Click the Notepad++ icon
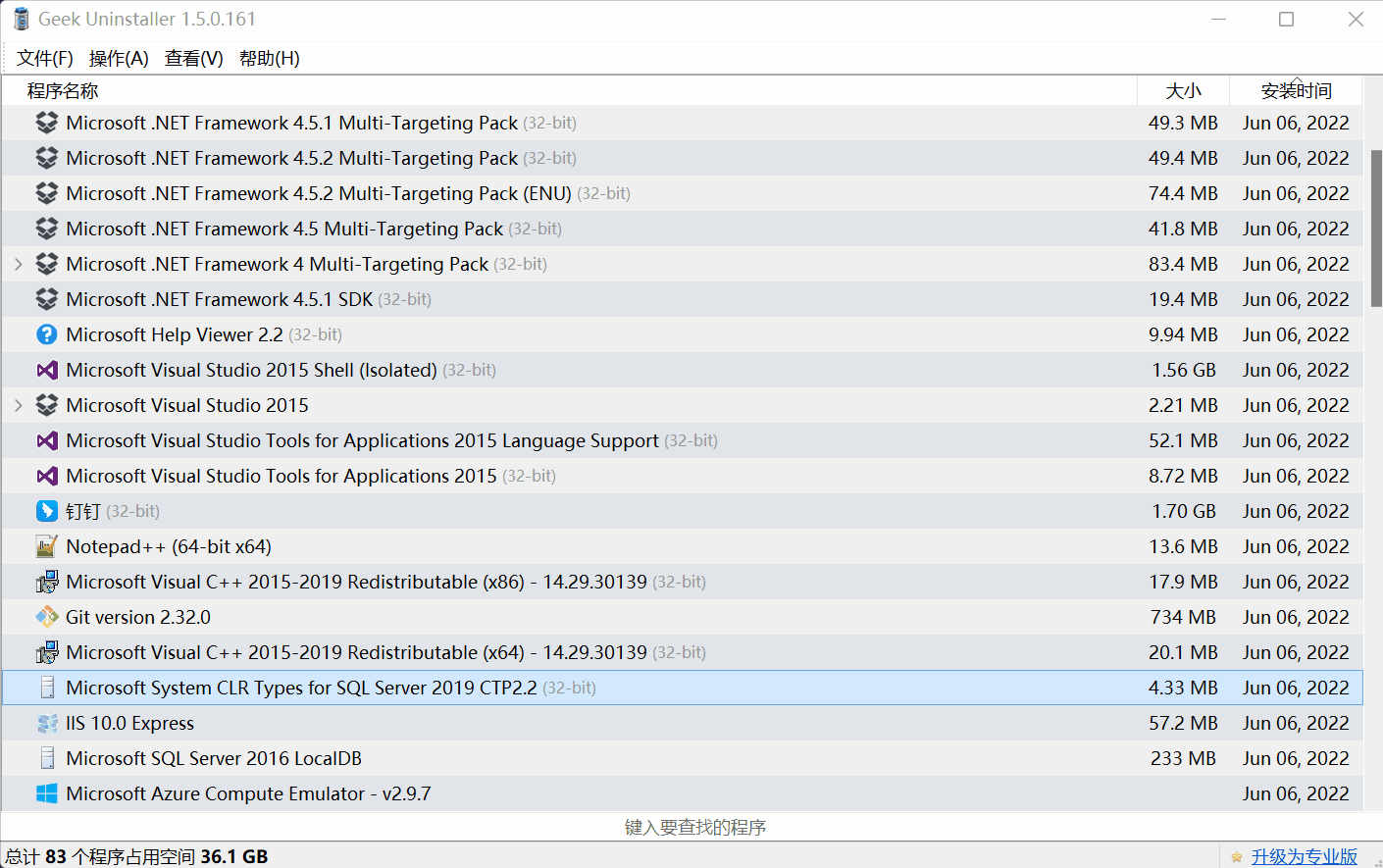This screenshot has width=1383, height=868. tap(46, 546)
